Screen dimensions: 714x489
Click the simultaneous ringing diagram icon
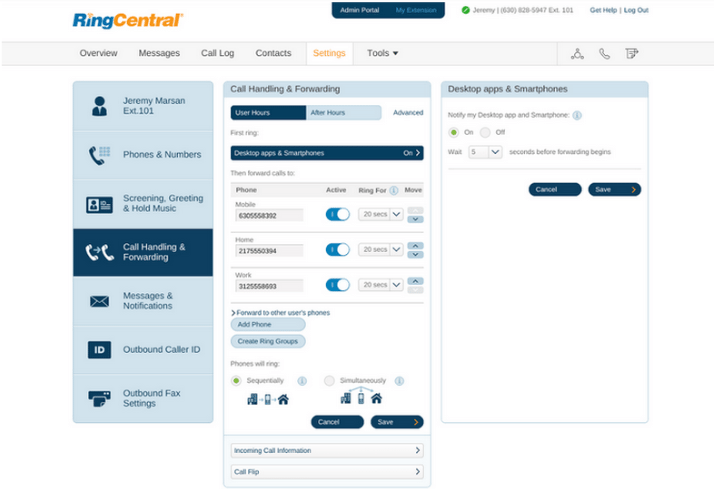point(361,396)
